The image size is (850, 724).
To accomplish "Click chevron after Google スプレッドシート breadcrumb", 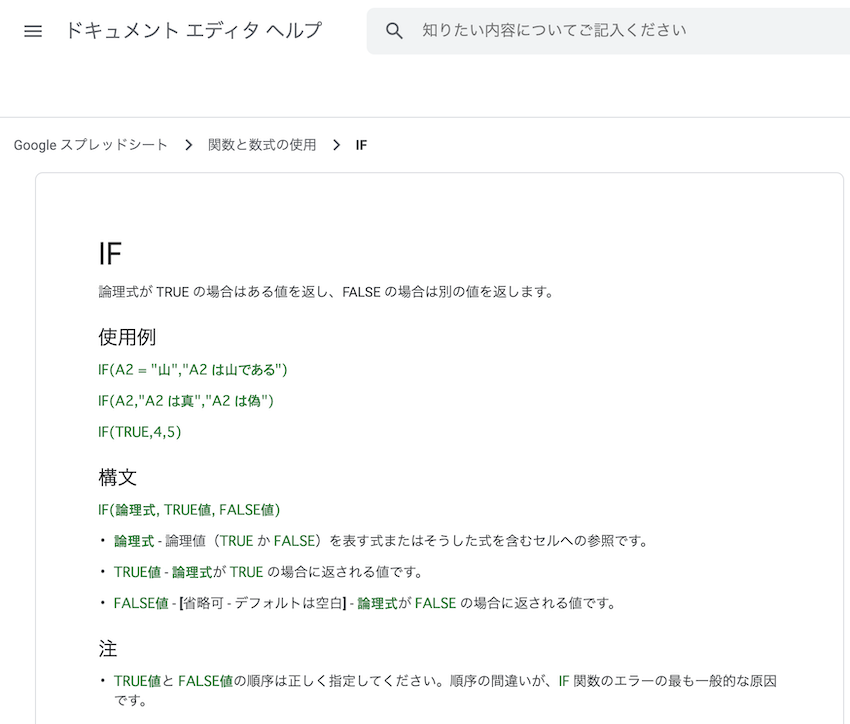I will 188,145.
